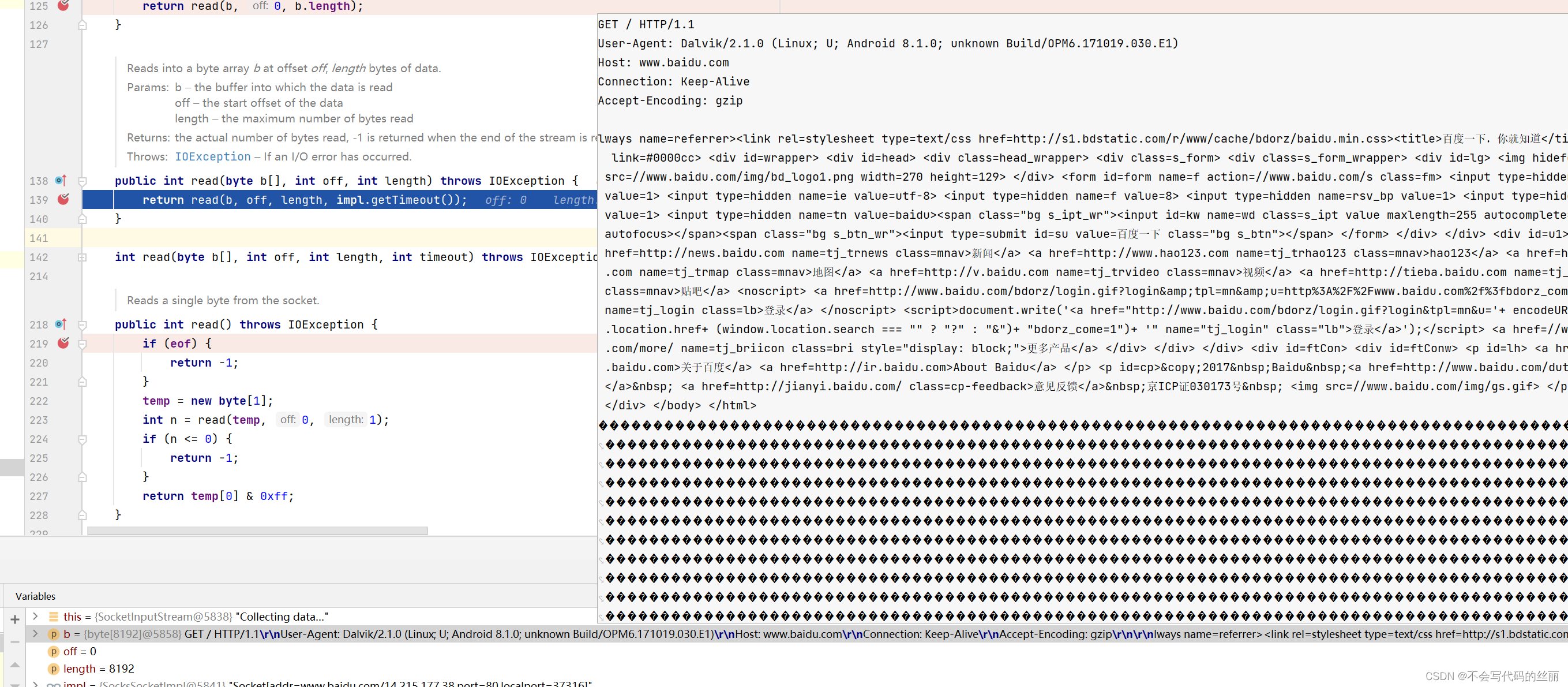Collapse the read() method fold at line 218

coord(82,324)
